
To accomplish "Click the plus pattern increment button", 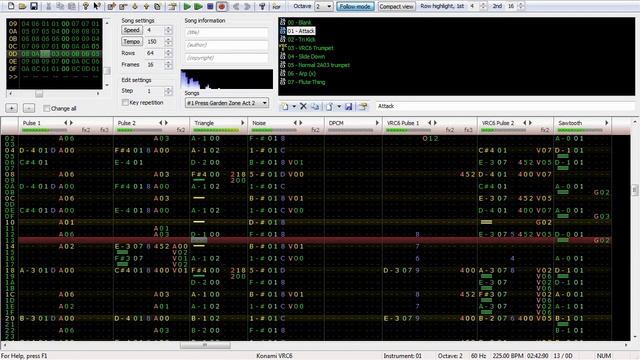I will coord(11,108).
